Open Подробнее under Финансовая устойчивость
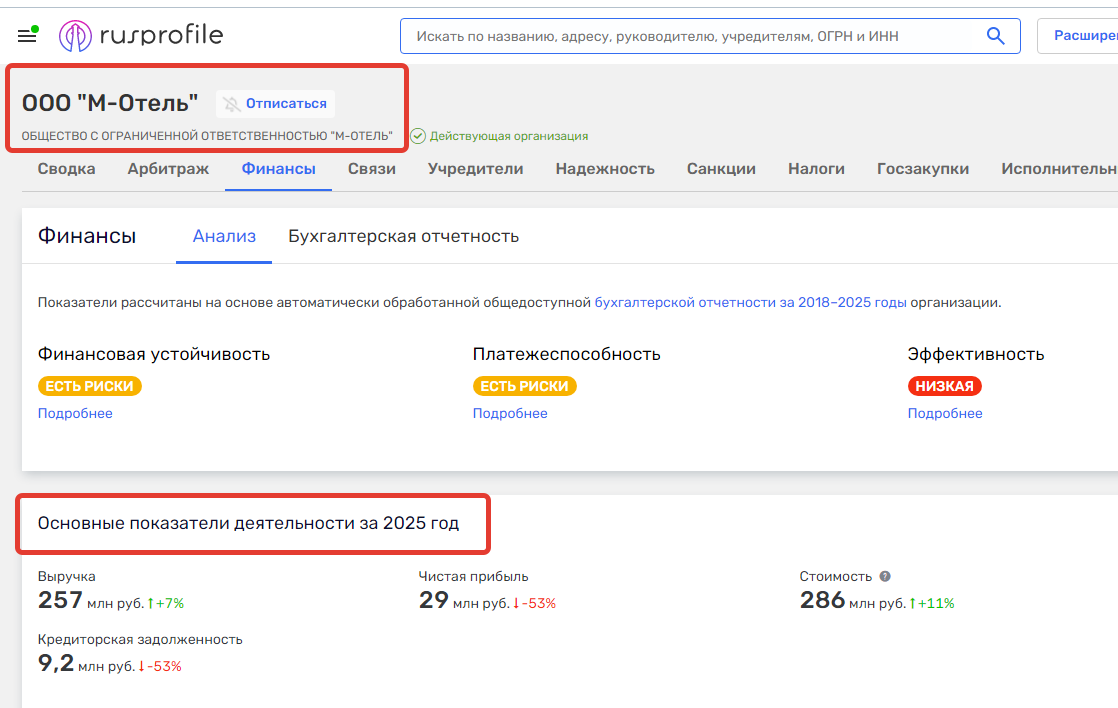1118x708 pixels. (x=75, y=414)
